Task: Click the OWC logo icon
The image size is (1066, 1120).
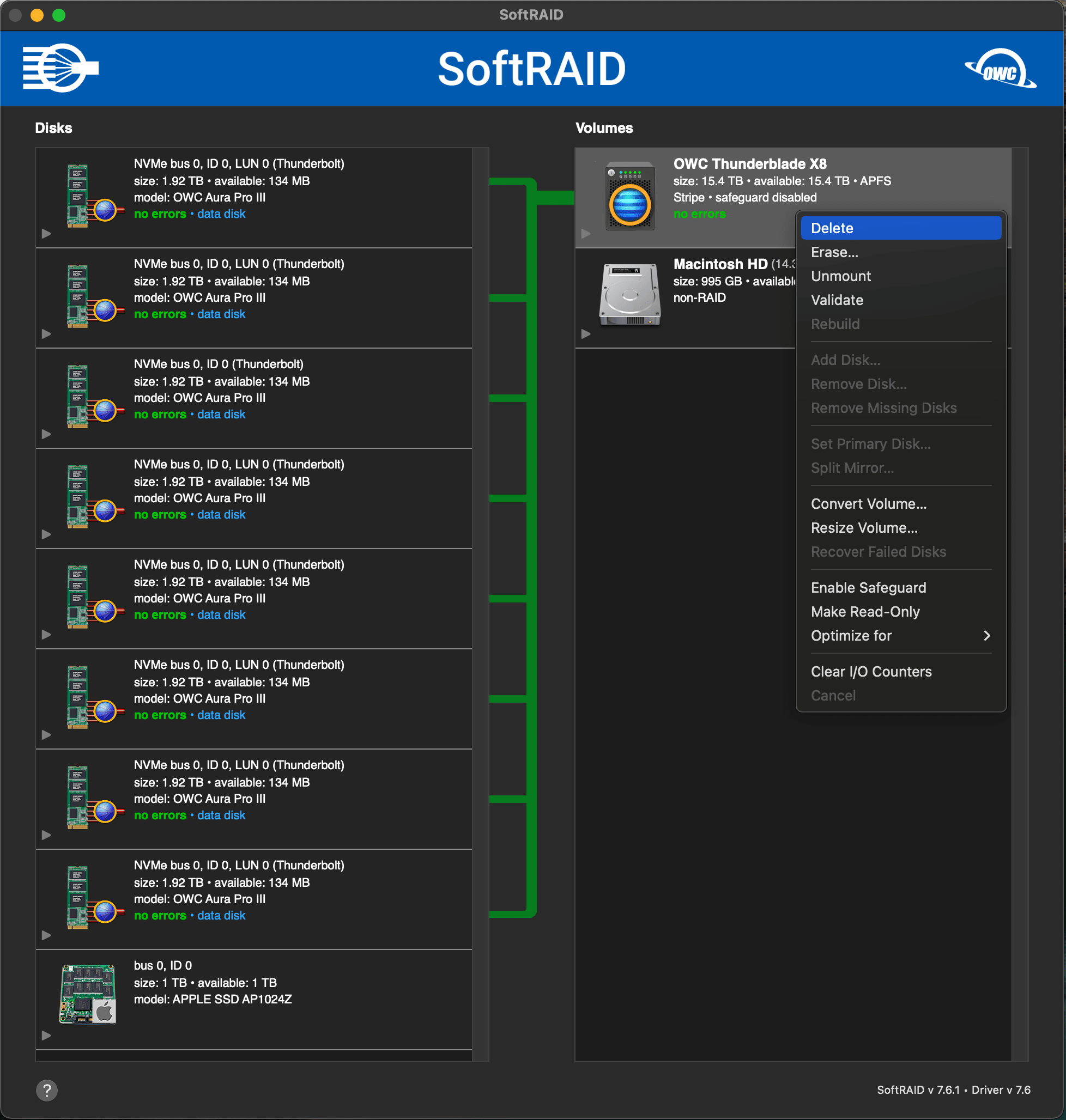Action: (x=1000, y=70)
